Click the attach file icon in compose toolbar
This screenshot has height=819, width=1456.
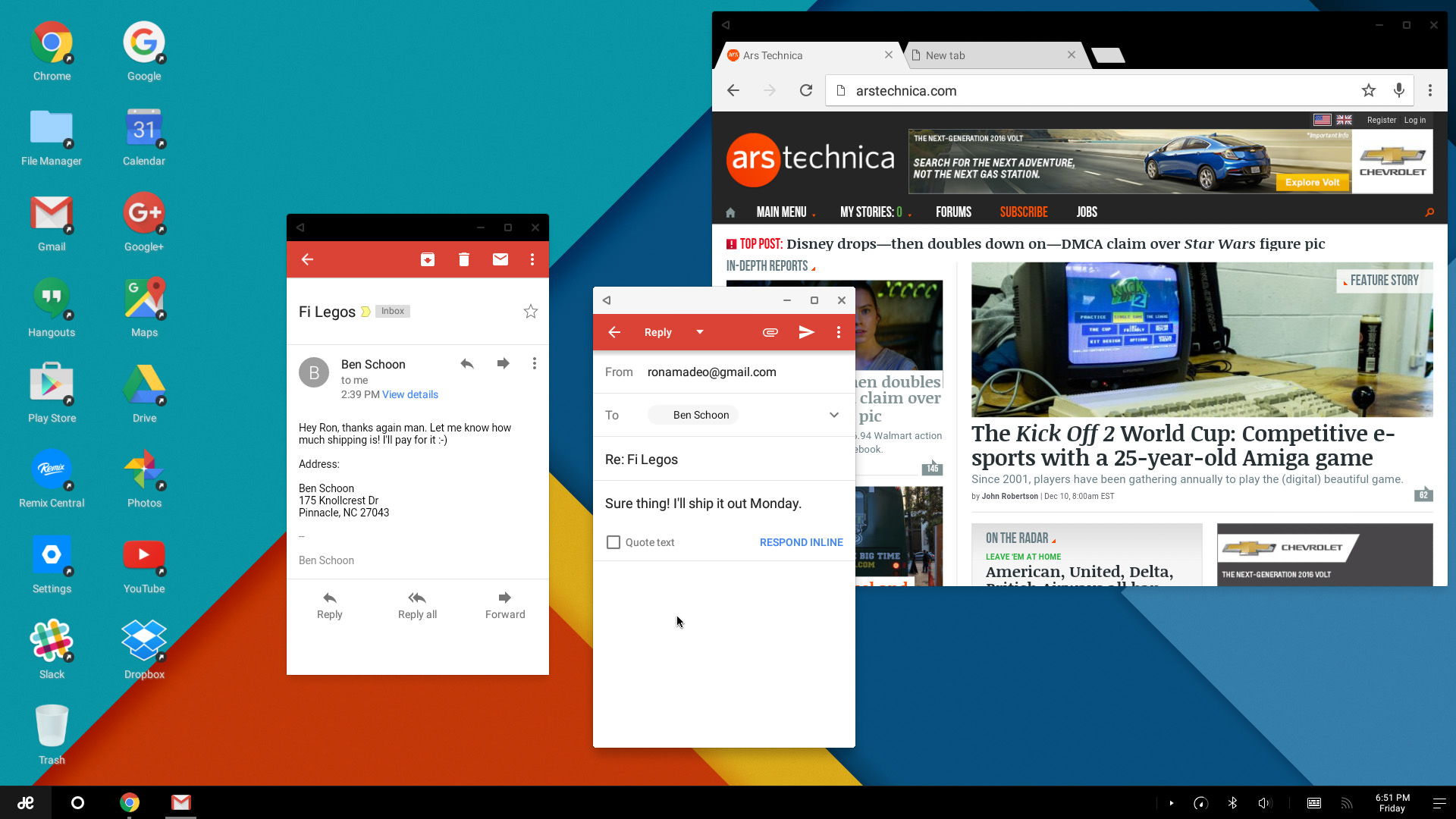tap(770, 332)
